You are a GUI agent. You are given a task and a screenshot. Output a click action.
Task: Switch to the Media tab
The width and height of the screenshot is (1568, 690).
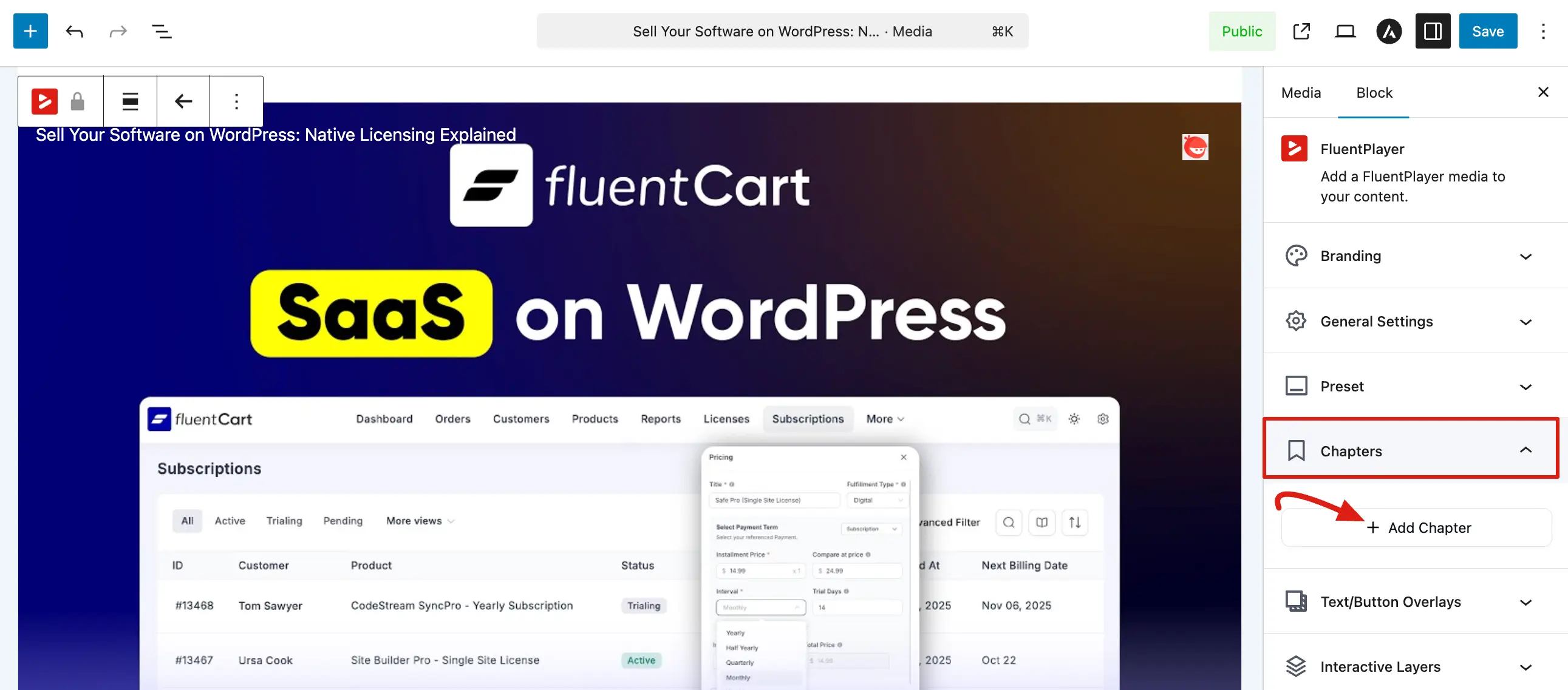click(x=1301, y=92)
